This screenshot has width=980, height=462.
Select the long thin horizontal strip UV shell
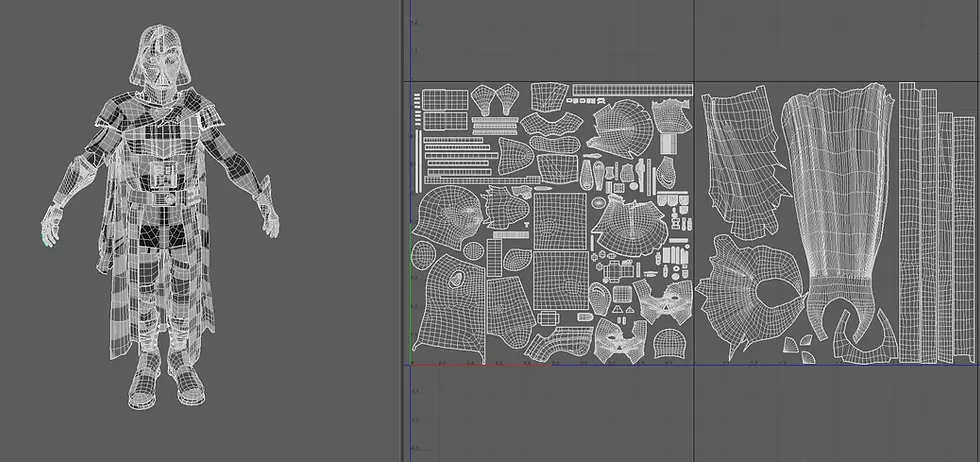632,89
